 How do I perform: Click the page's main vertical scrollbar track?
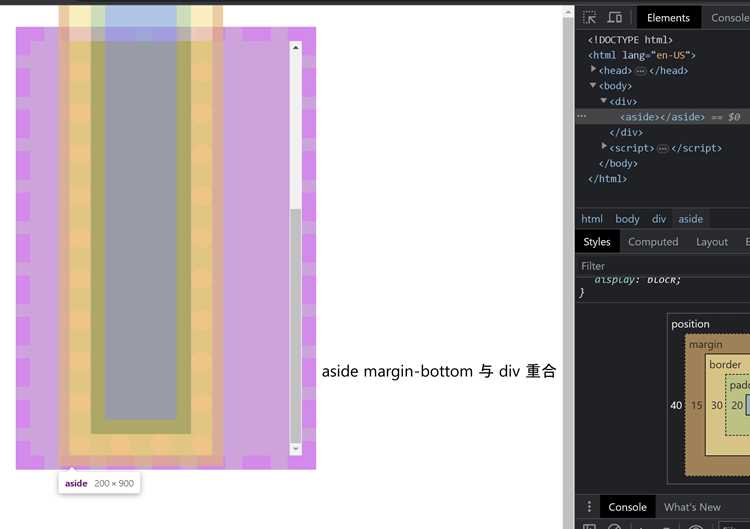pos(568,273)
